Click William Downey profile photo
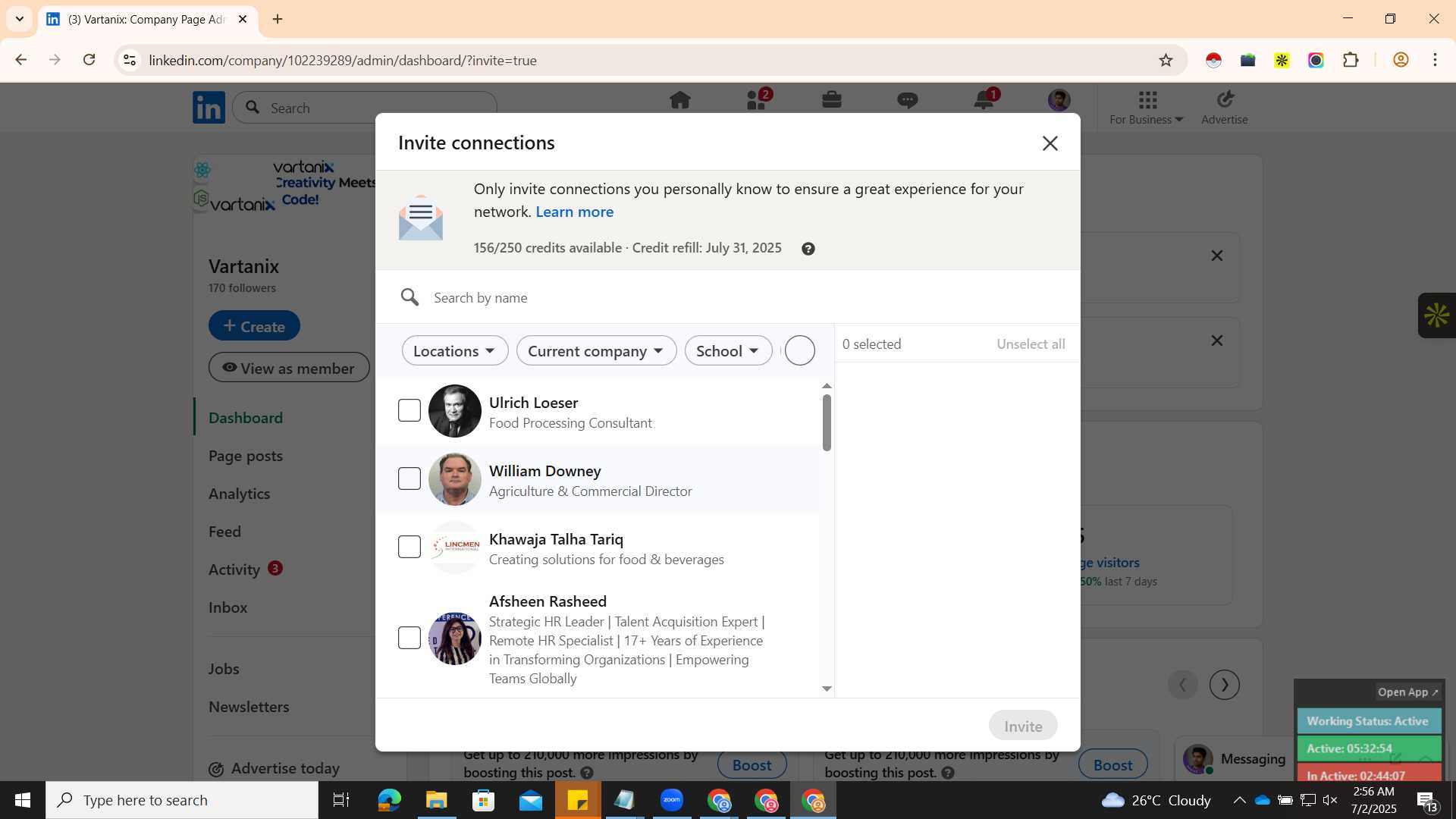The height and width of the screenshot is (819, 1456). point(454,479)
